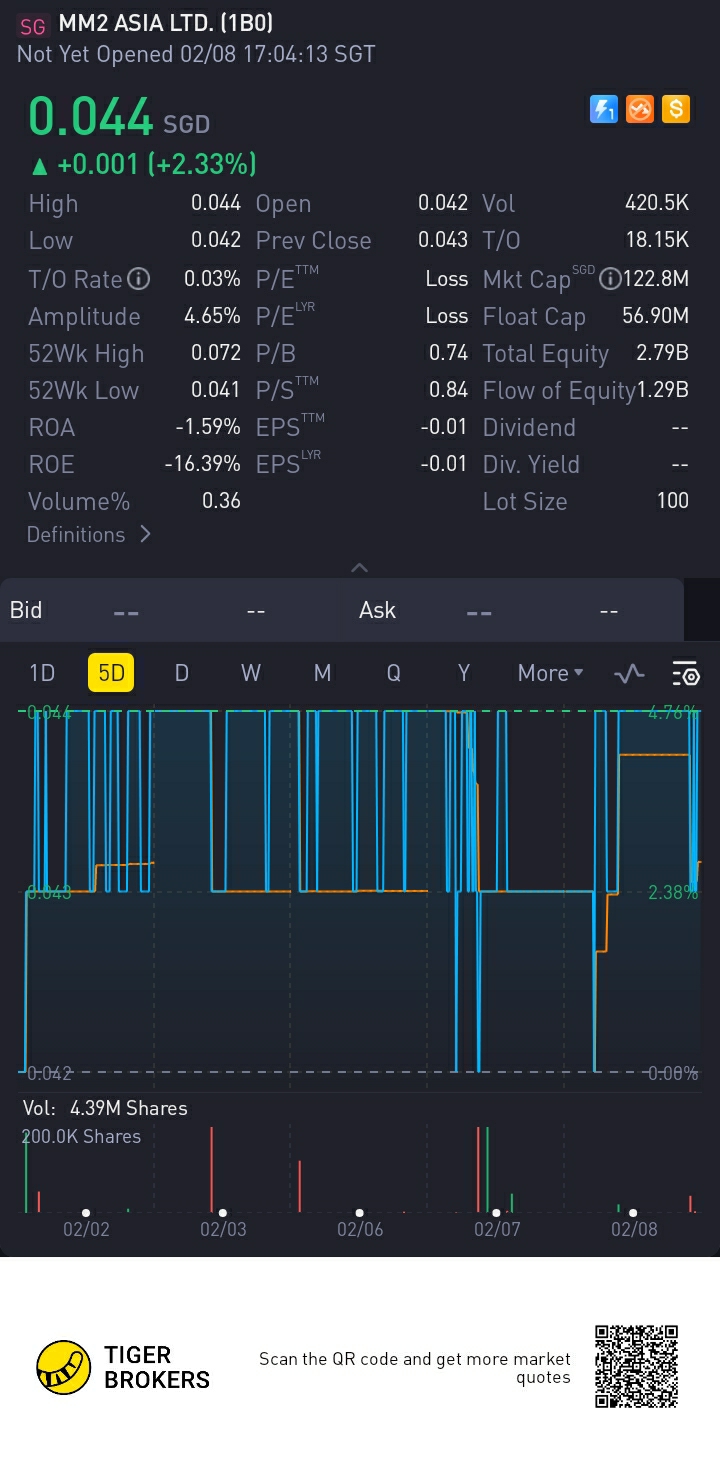The image size is (720, 1478).
Task: Collapse the stats panel with the up chevron
Action: pyautogui.click(x=360, y=567)
